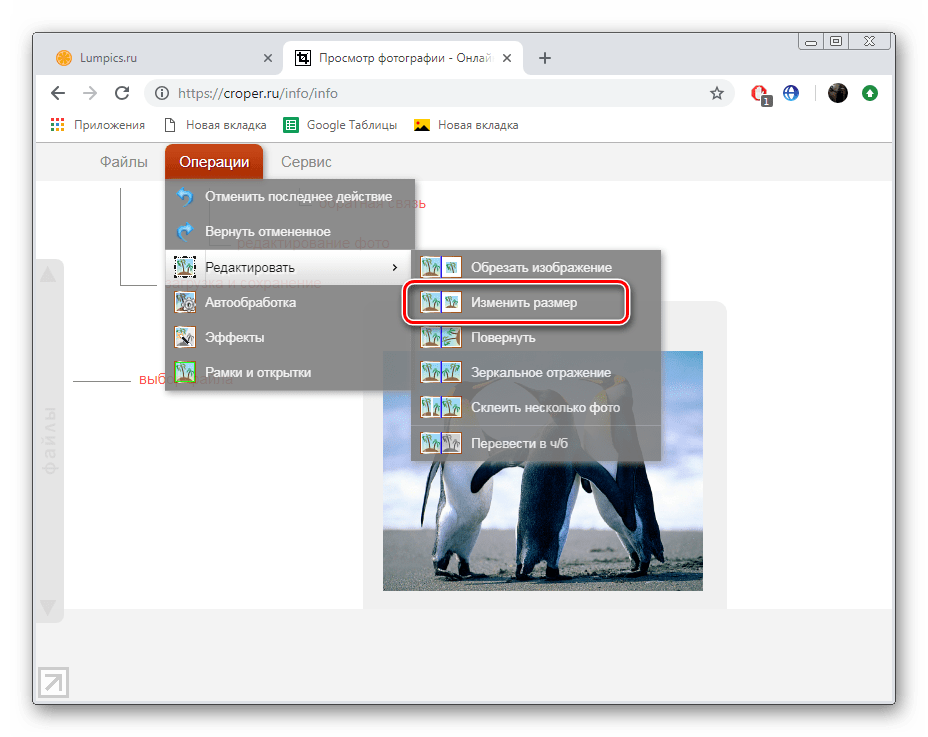Viewport: 928px width, 737px height.
Task: Click the Эффекты icon
Action: click(x=185, y=337)
